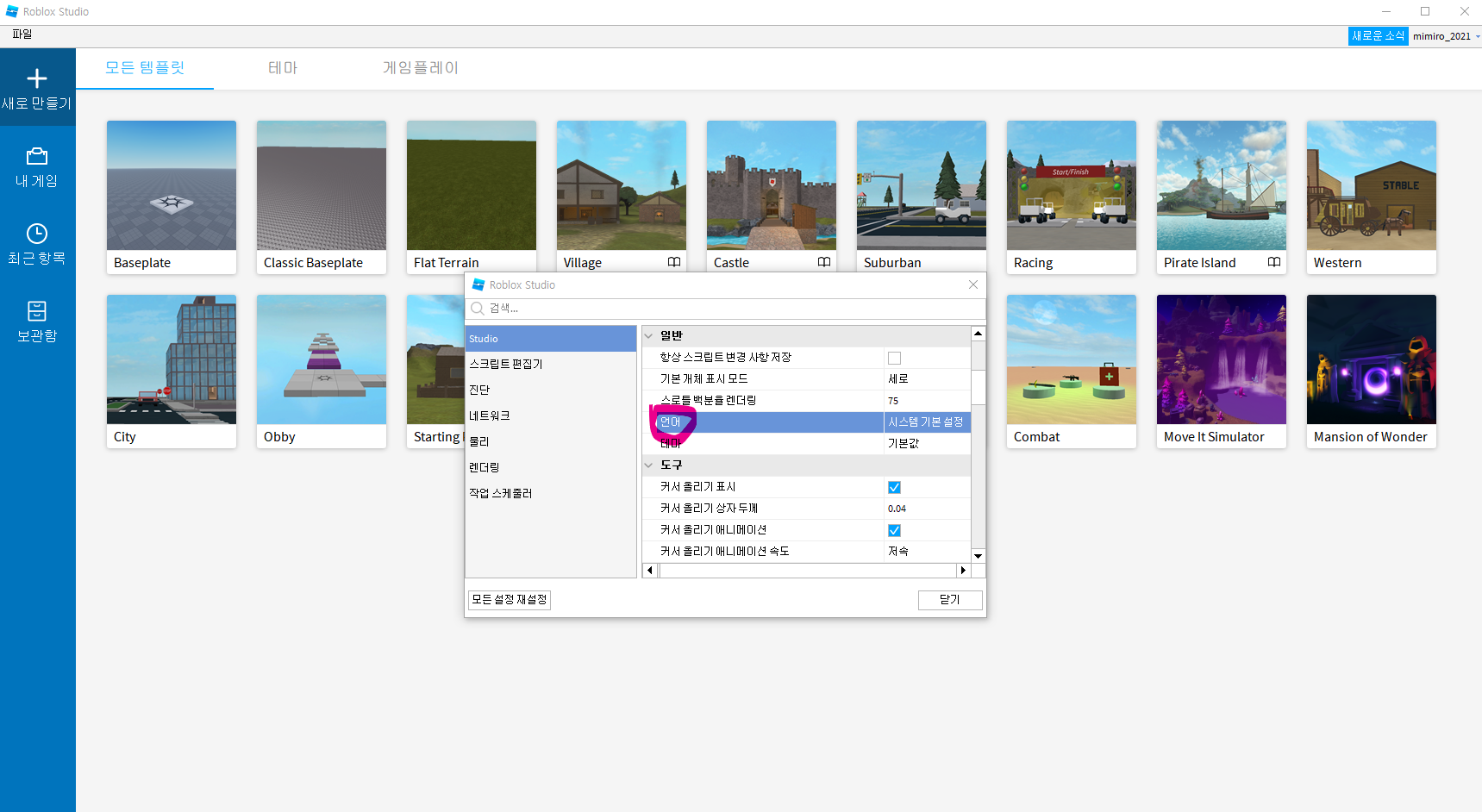This screenshot has width=1482, height=812.
Task: Open the 파일 menu
Action: click(x=22, y=34)
